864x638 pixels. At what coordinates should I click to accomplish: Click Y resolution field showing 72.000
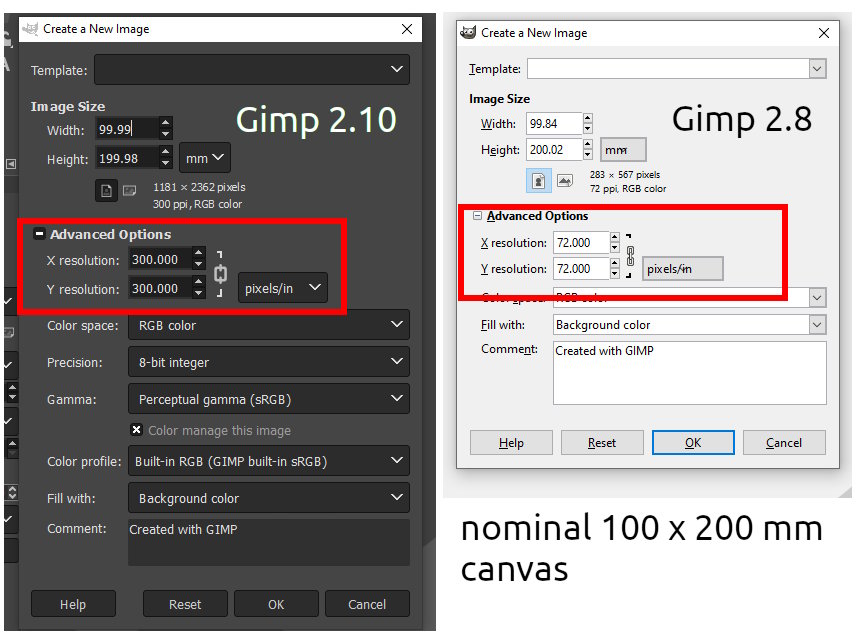pos(581,268)
